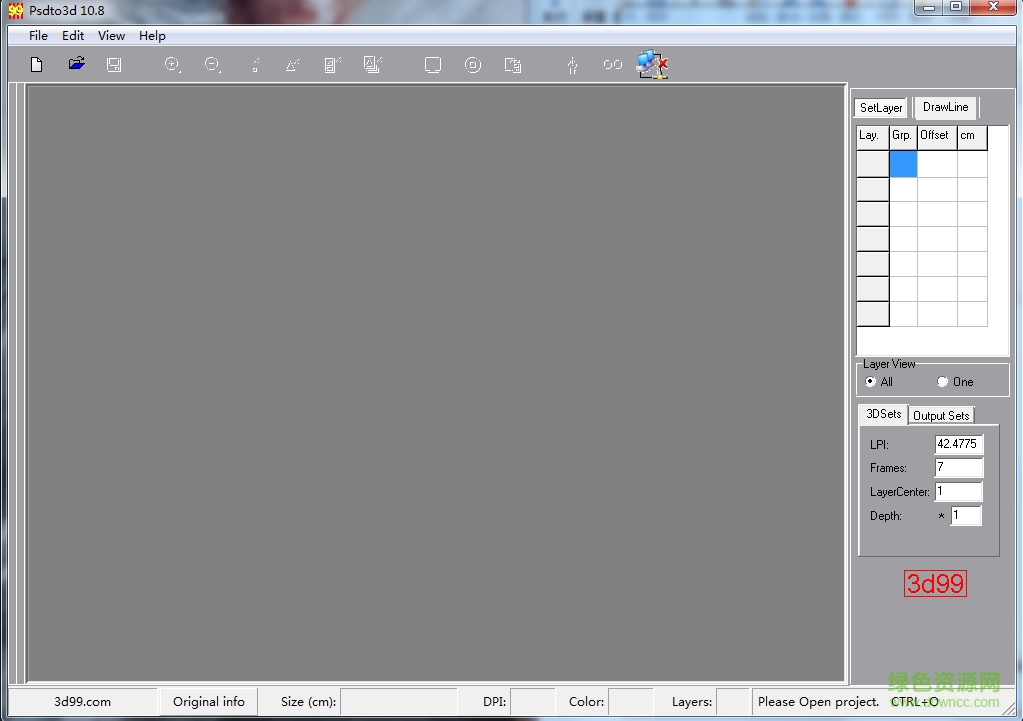Open a project with the folder icon

(x=76, y=64)
